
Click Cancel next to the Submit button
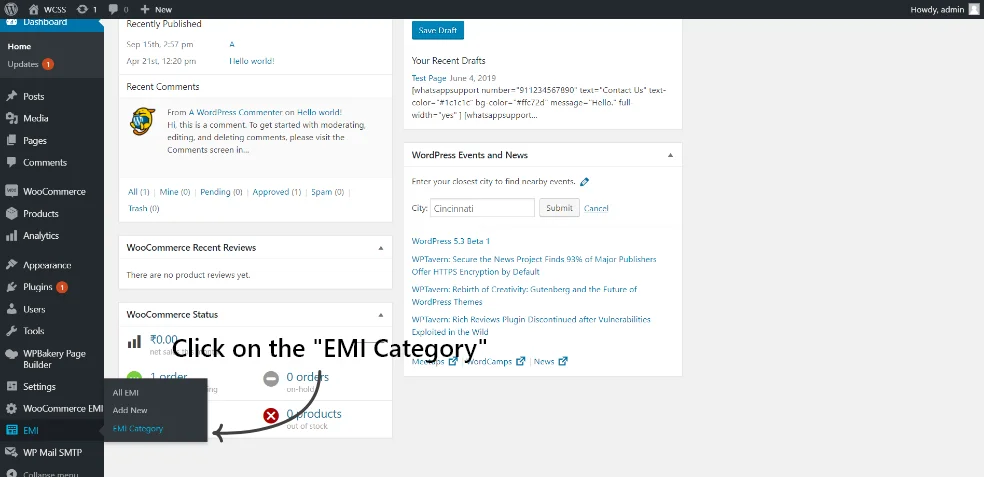(x=596, y=208)
